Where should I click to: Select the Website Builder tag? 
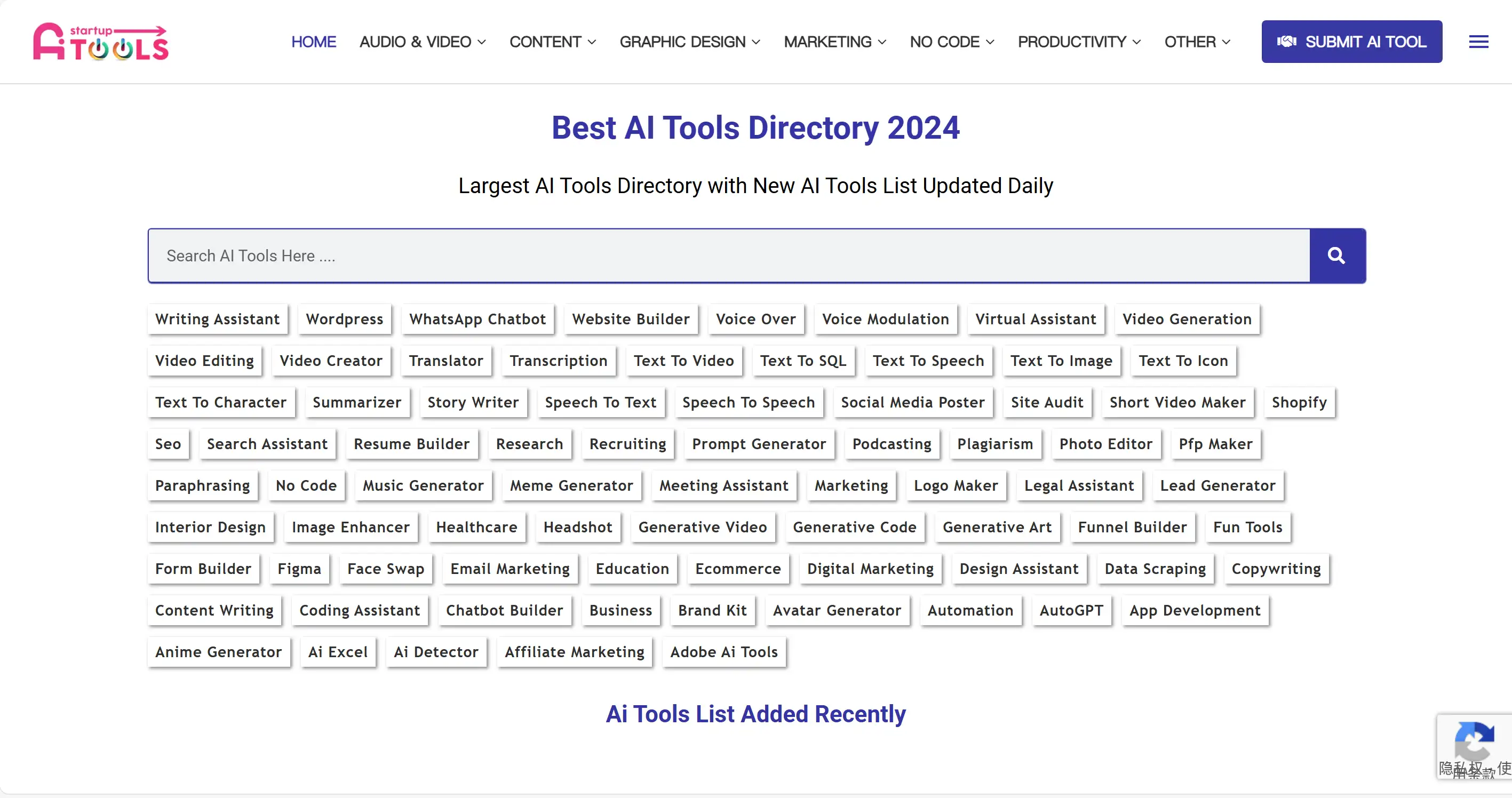(631, 319)
